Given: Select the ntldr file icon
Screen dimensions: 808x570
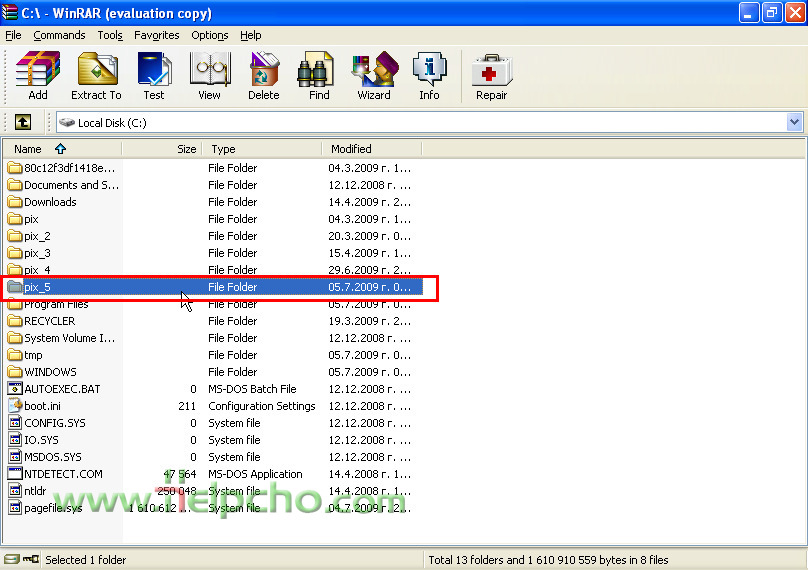Looking at the screenshot, I should click(x=15, y=491).
